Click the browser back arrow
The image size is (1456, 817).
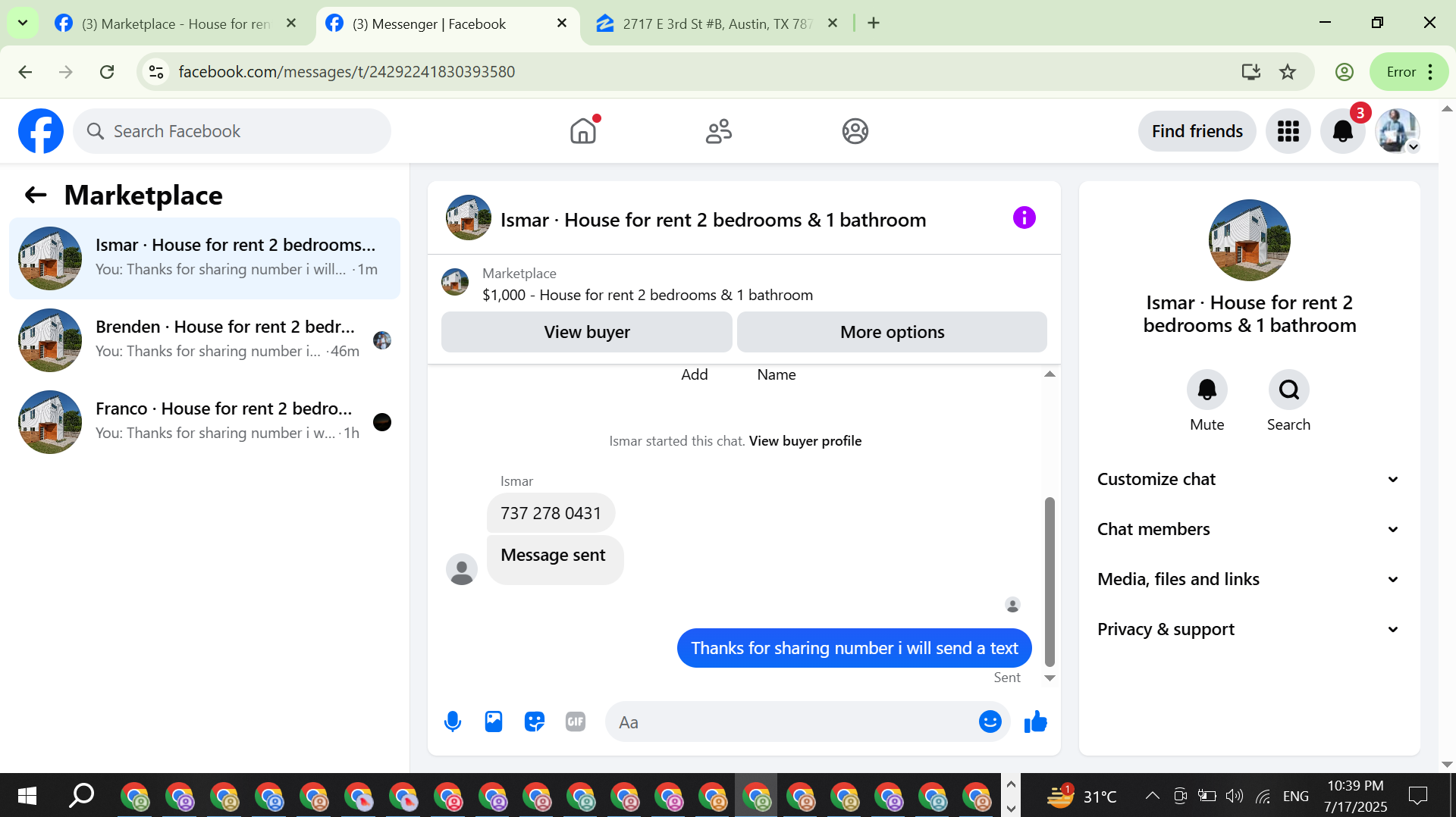25,72
